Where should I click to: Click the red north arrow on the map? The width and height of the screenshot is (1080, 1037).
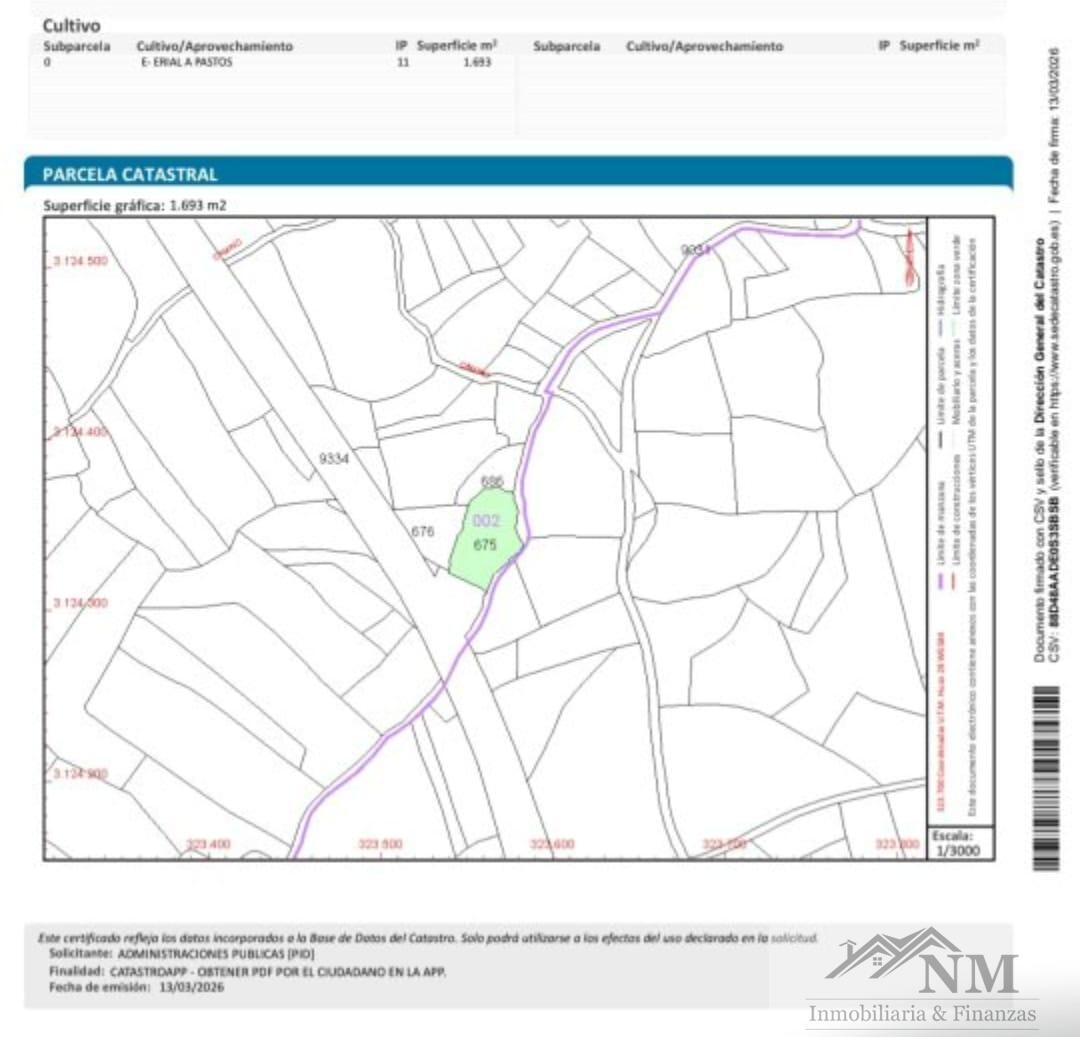[x=909, y=258]
